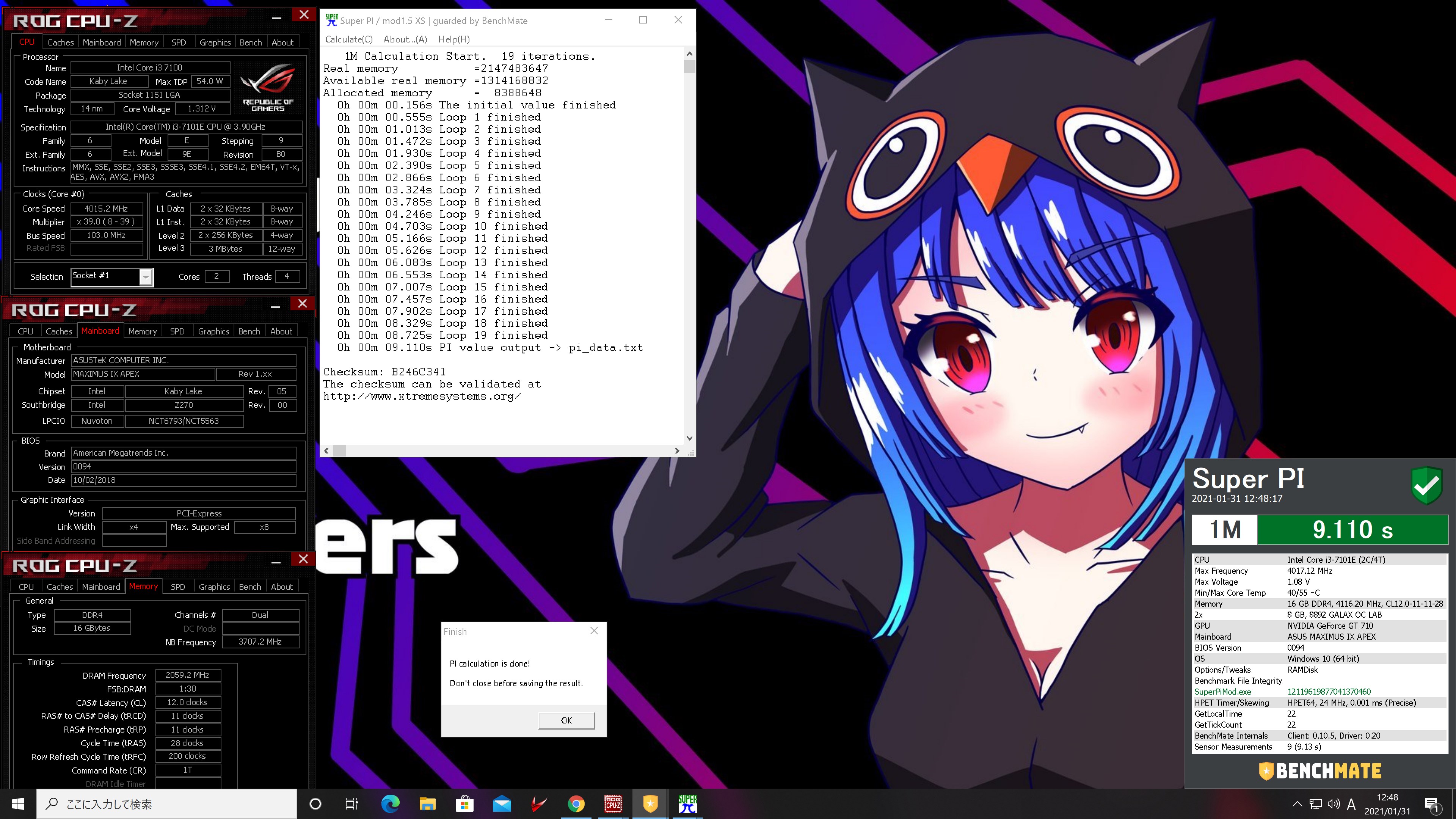Click the SuperPiMod.exe entry in BenchMate panel
1456x819 pixels.
(1222, 691)
